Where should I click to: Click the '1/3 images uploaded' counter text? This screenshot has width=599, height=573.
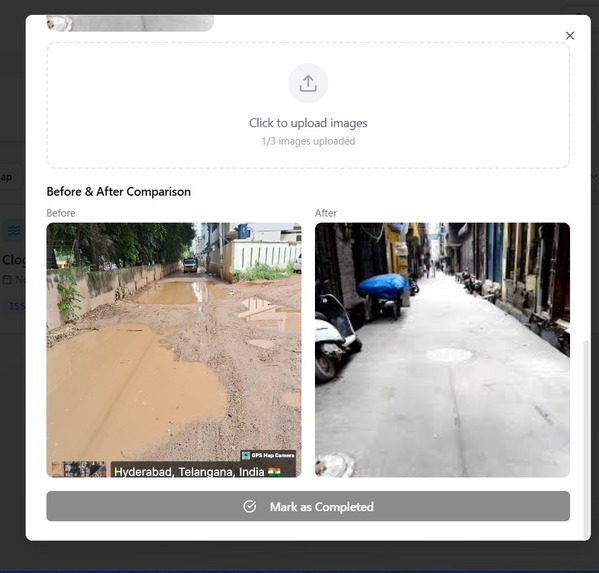coord(308,141)
